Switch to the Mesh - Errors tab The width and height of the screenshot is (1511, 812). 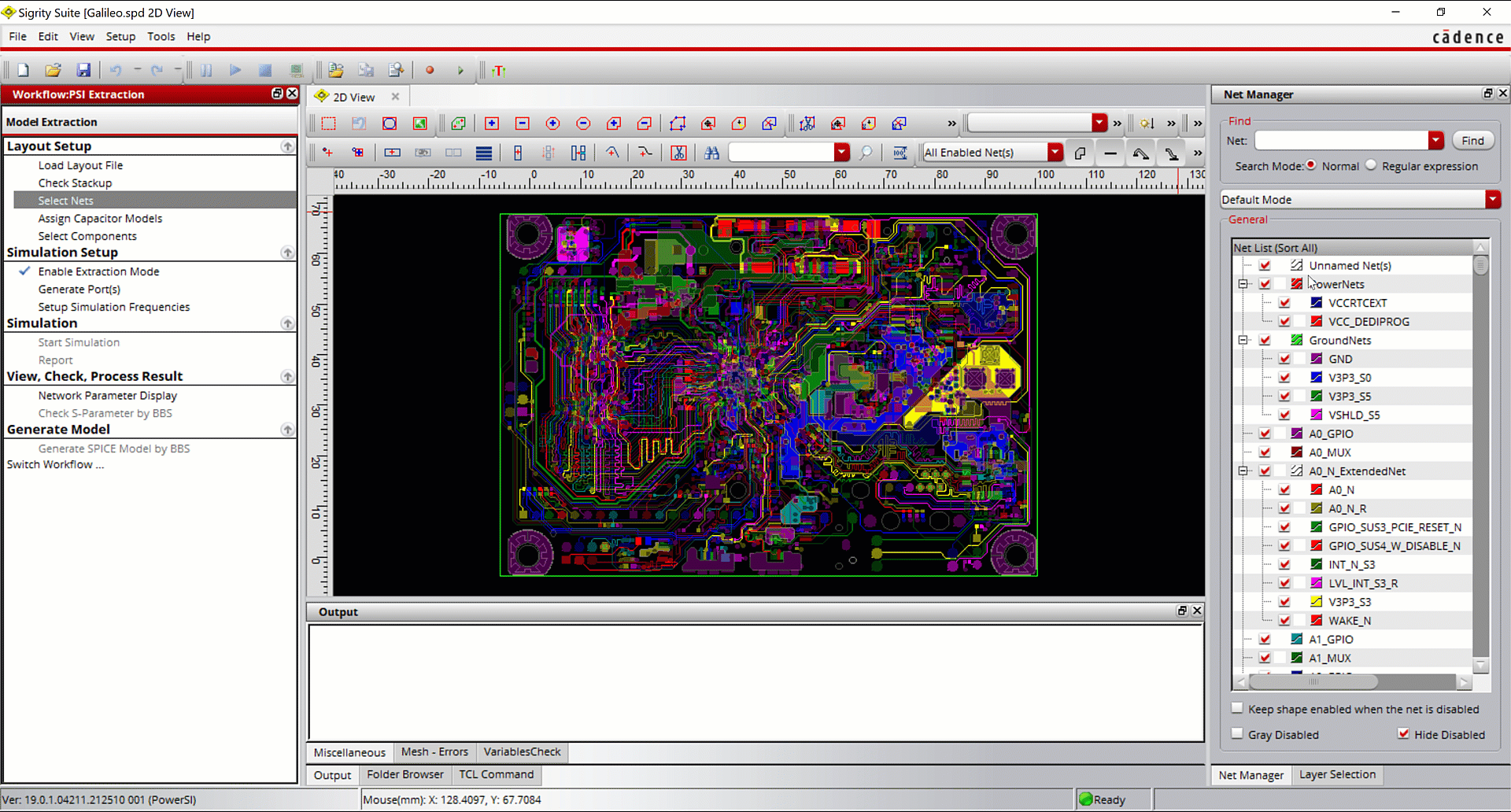(x=434, y=752)
